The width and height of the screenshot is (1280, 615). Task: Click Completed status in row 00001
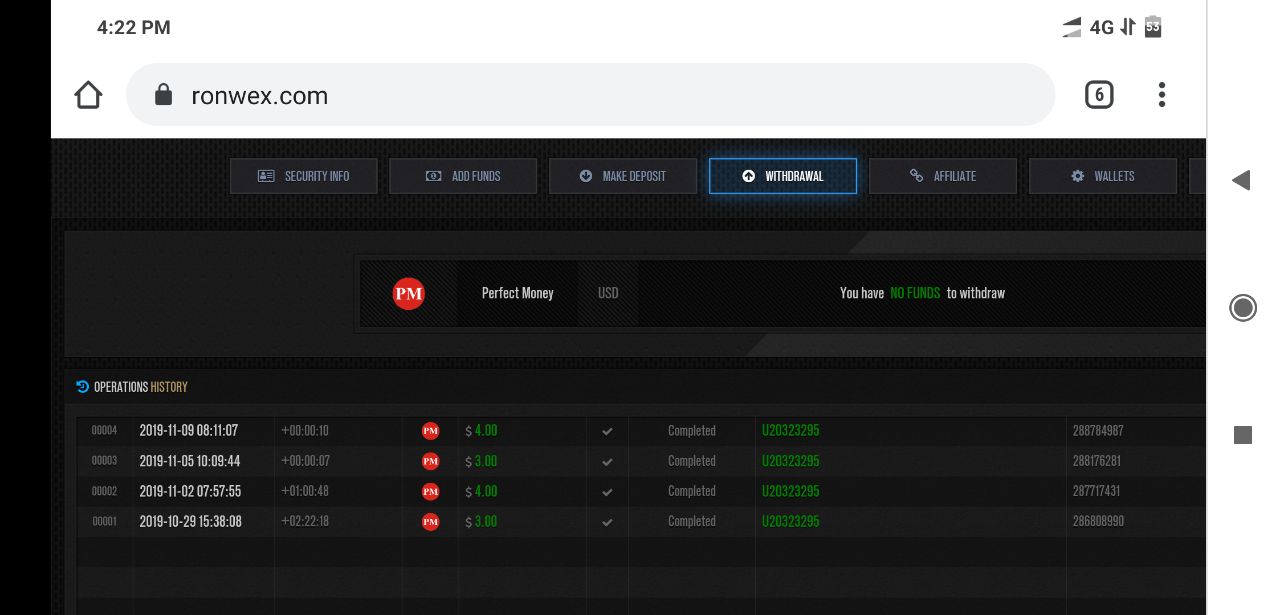click(x=692, y=521)
